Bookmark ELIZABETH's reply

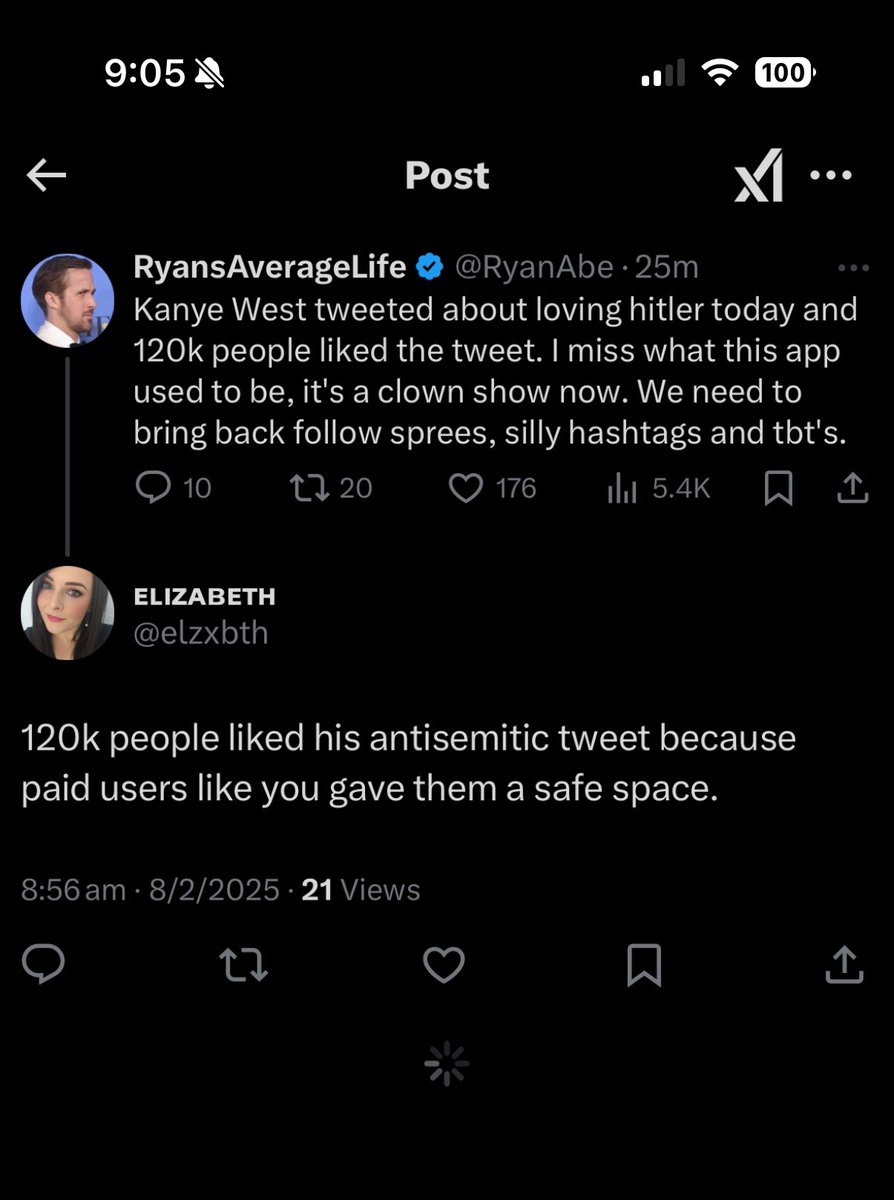(644, 965)
